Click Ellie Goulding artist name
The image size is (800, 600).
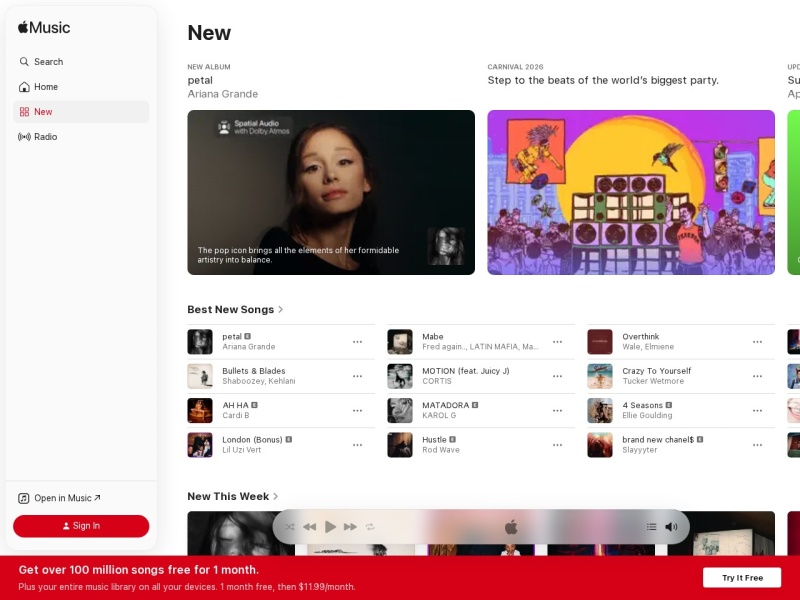[647, 415]
